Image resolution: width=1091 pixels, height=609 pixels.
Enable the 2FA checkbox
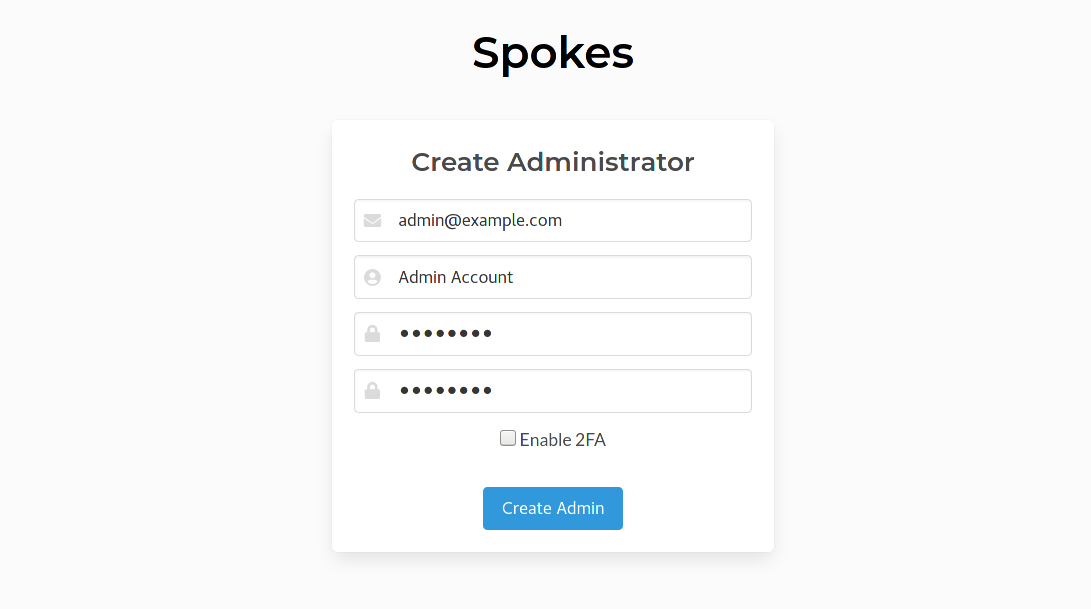[508, 438]
